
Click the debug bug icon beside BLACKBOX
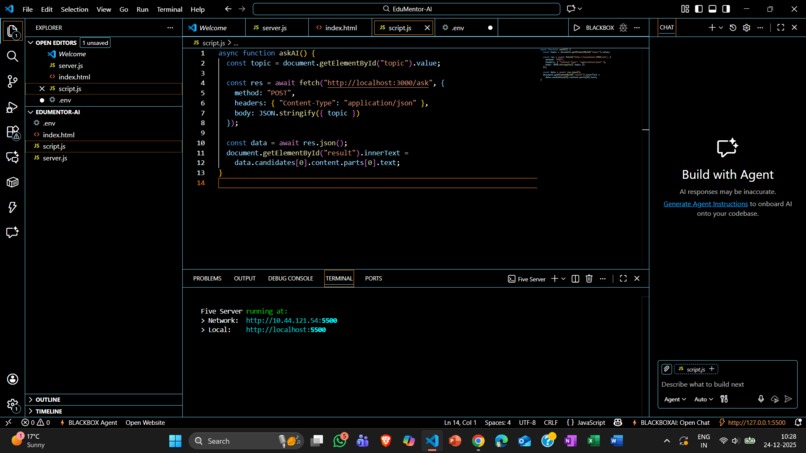(x=623, y=28)
